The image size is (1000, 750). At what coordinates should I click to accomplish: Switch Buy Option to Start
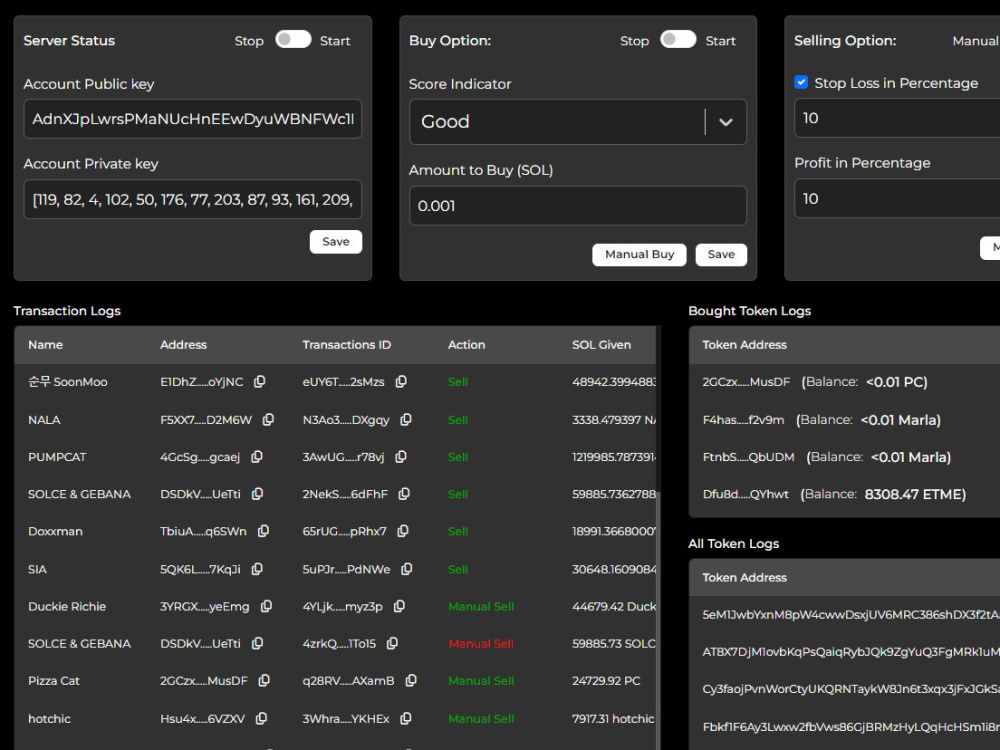(x=678, y=40)
